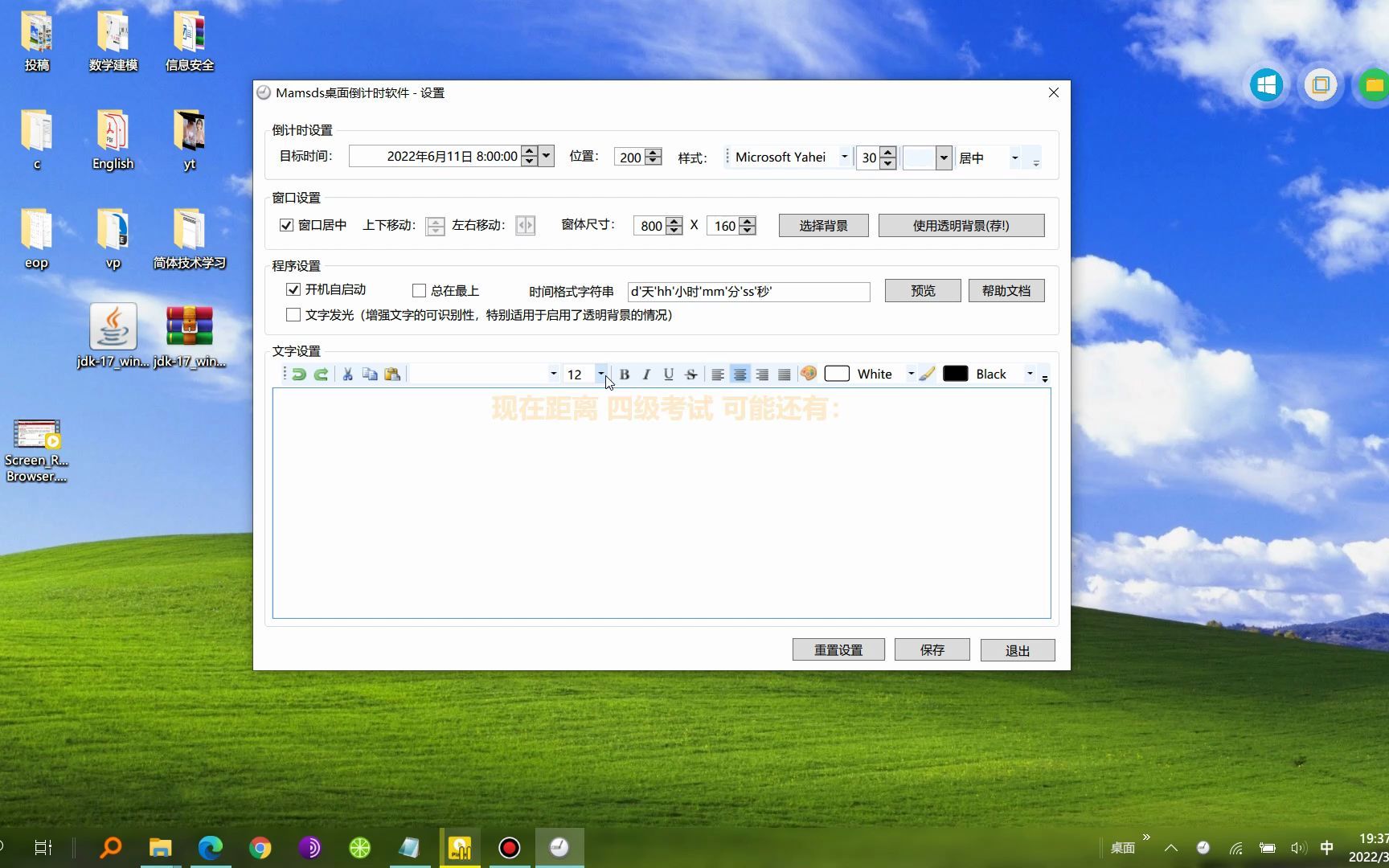The height and width of the screenshot is (868, 1389).
Task: Open the 帮助文档 help button
Action: coord(1006,291)
